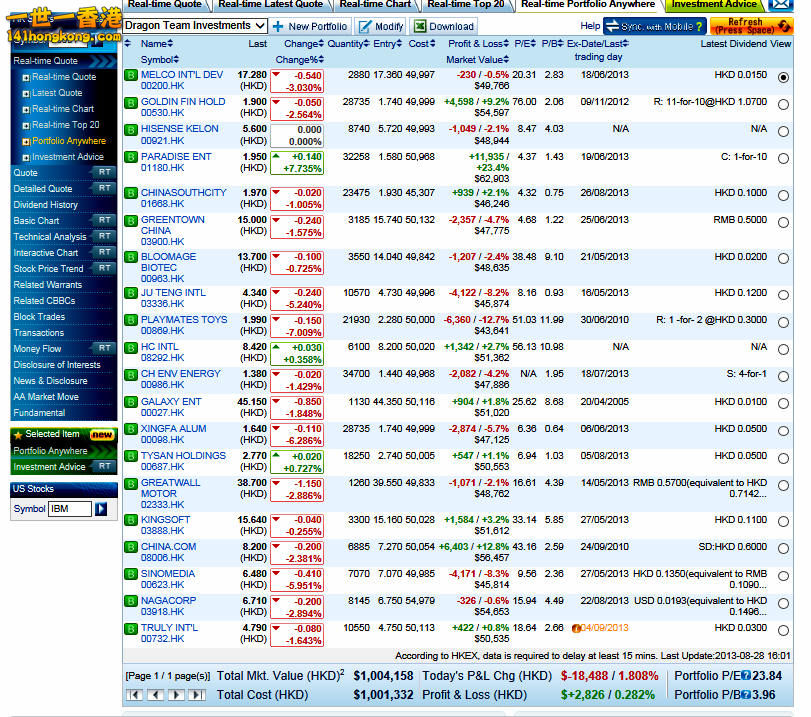This screenshot has width=811, height=717.
Task: Click the Modify button
Action: [x=381, y=26]
